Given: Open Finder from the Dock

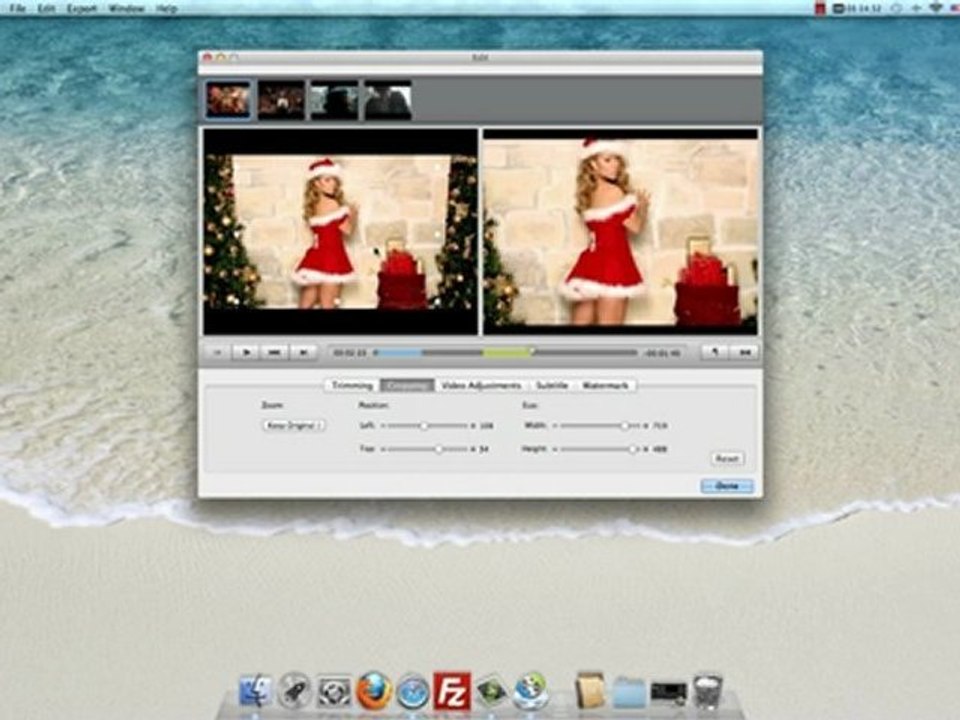Looking at the screenshot, I should click(x=255, y=691).
